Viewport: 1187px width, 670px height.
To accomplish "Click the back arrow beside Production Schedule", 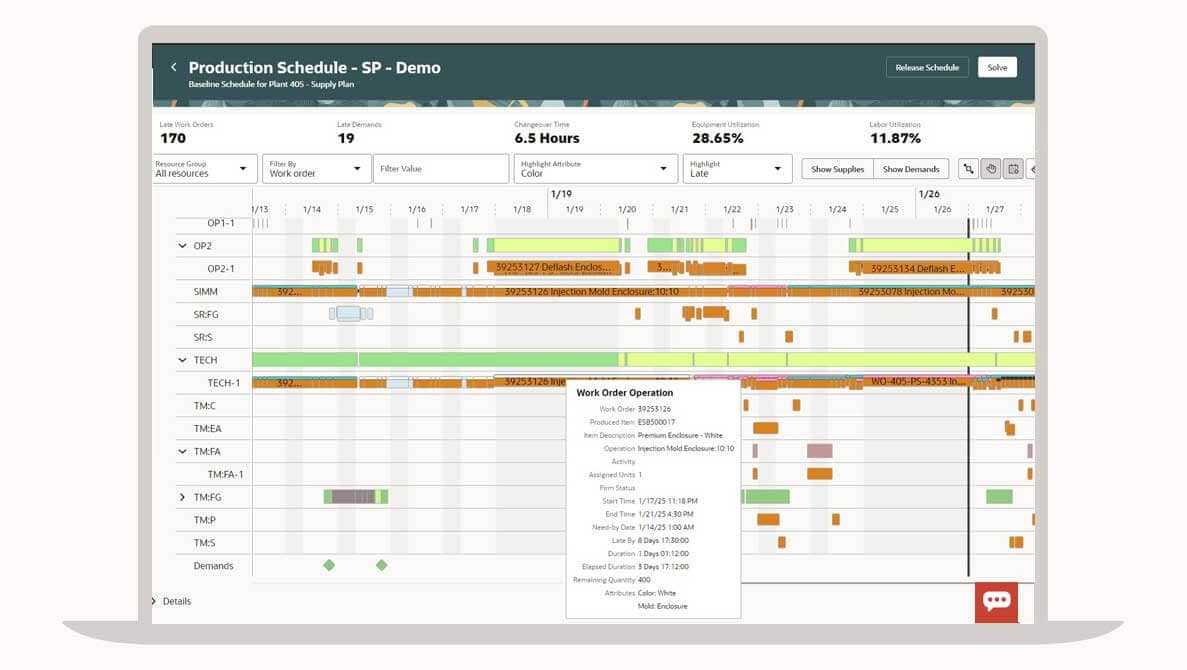I will 174,68.
